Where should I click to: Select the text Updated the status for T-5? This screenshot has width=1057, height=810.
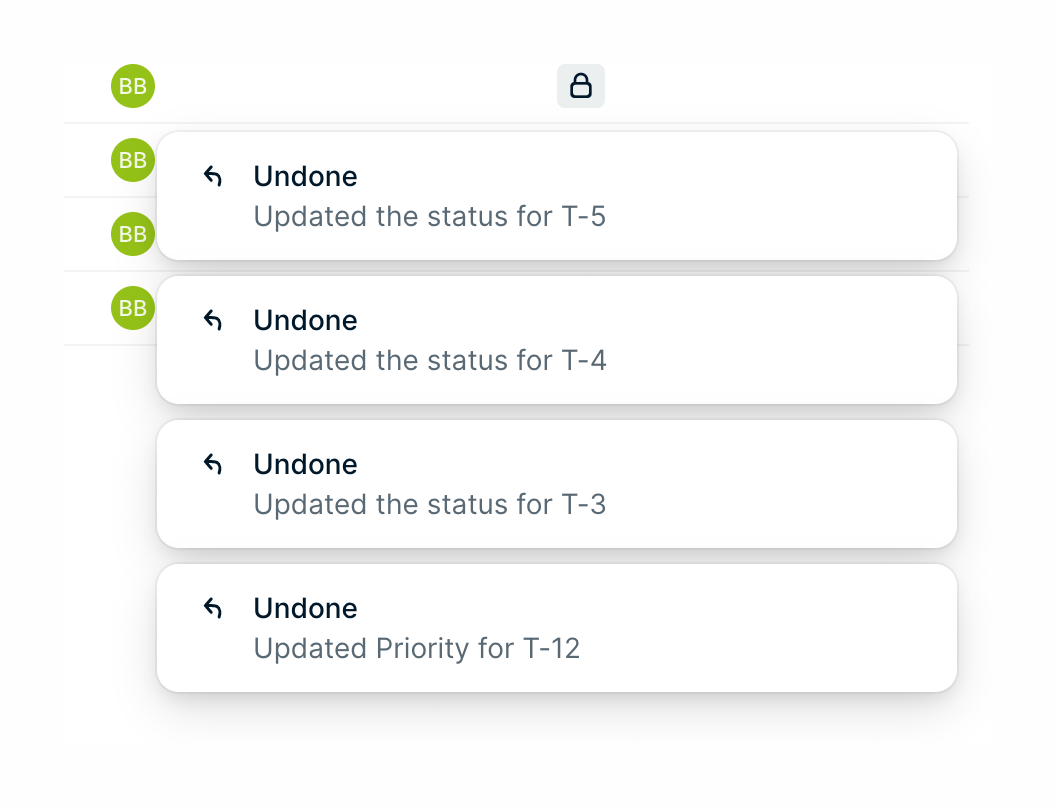tap(430, 216)
